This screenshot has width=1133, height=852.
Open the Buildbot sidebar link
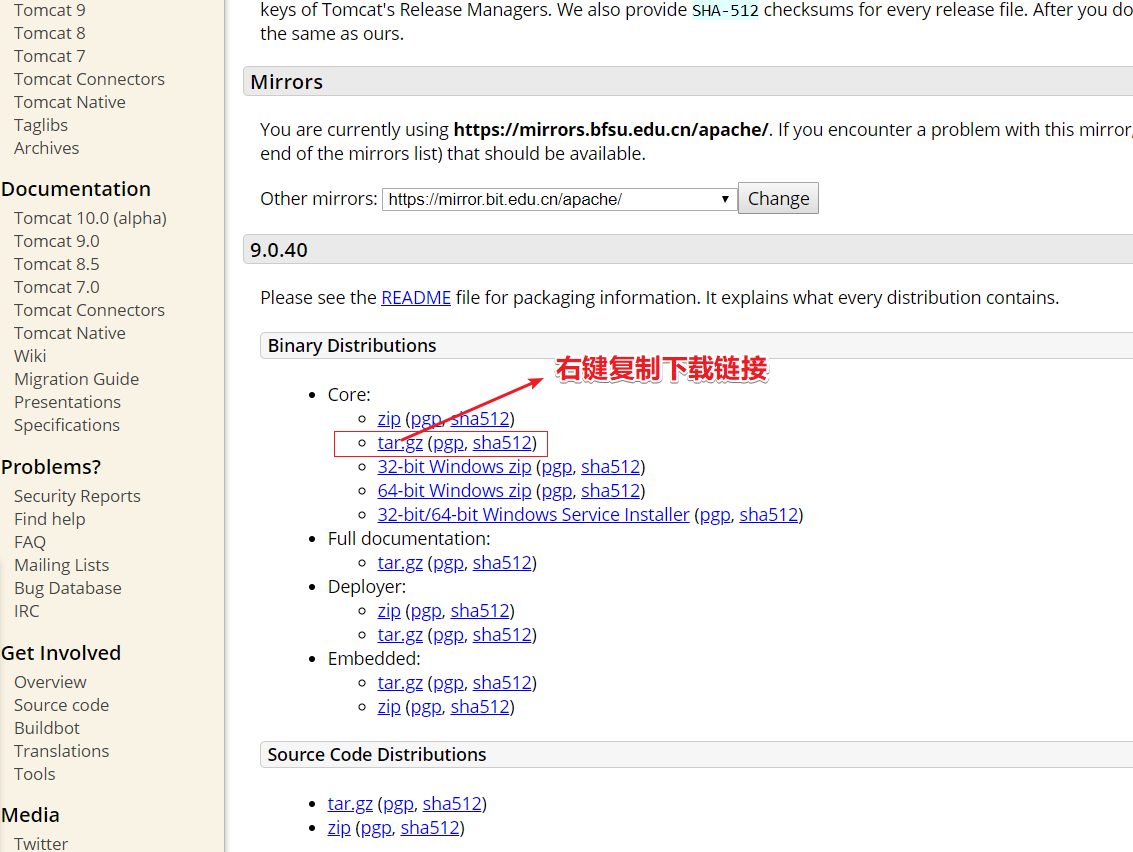point(46,728)
